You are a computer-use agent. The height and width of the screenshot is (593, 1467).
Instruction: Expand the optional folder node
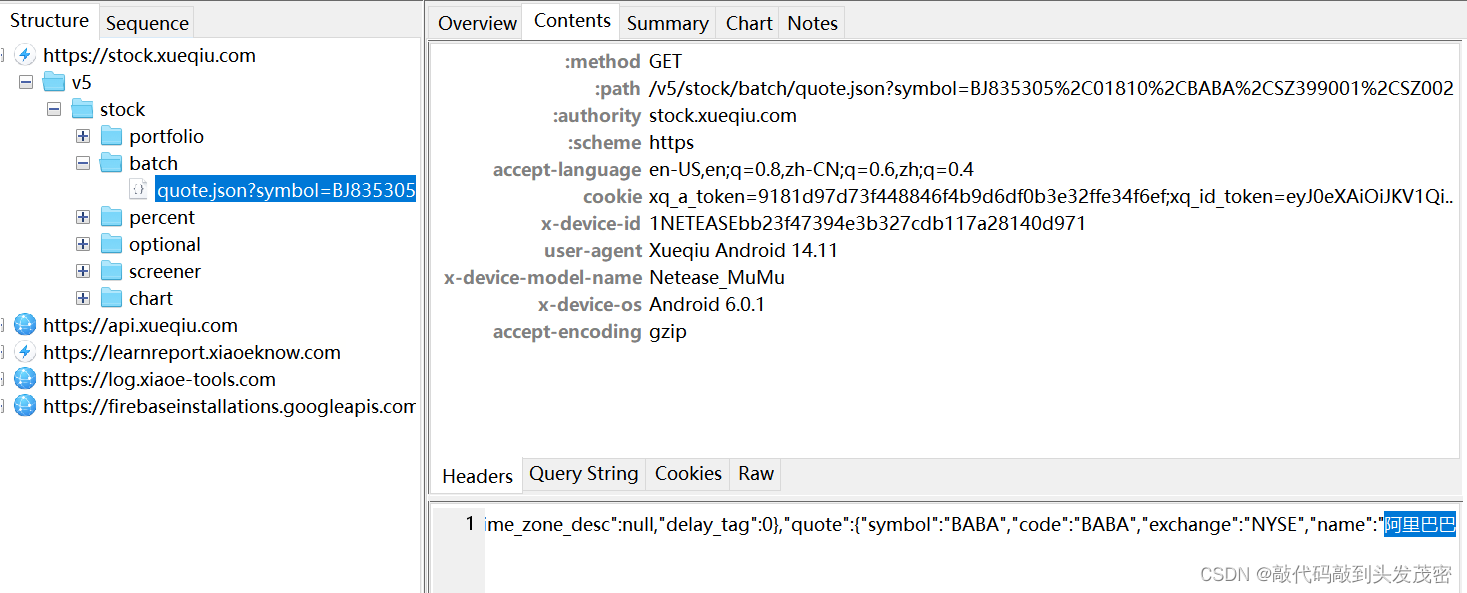[x=83, y=244]
